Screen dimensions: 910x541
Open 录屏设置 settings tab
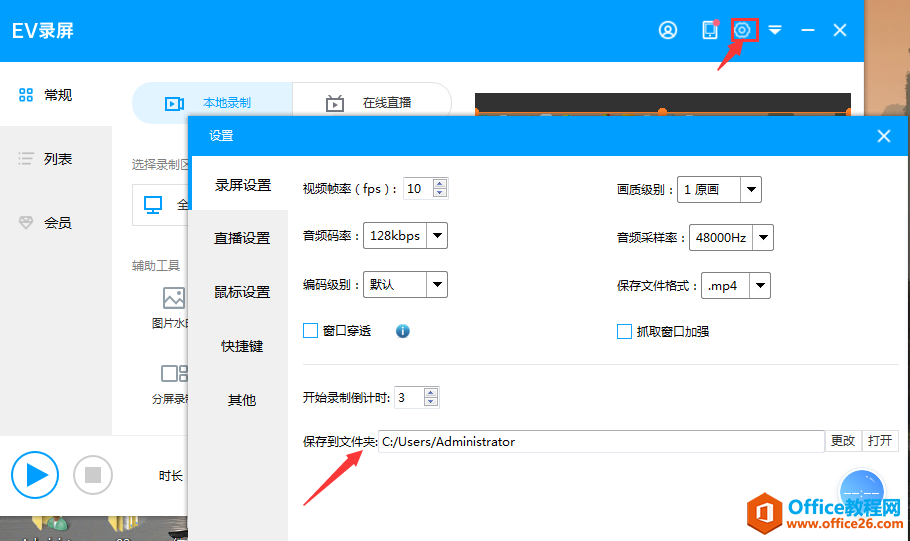click(x=243, y=185)
